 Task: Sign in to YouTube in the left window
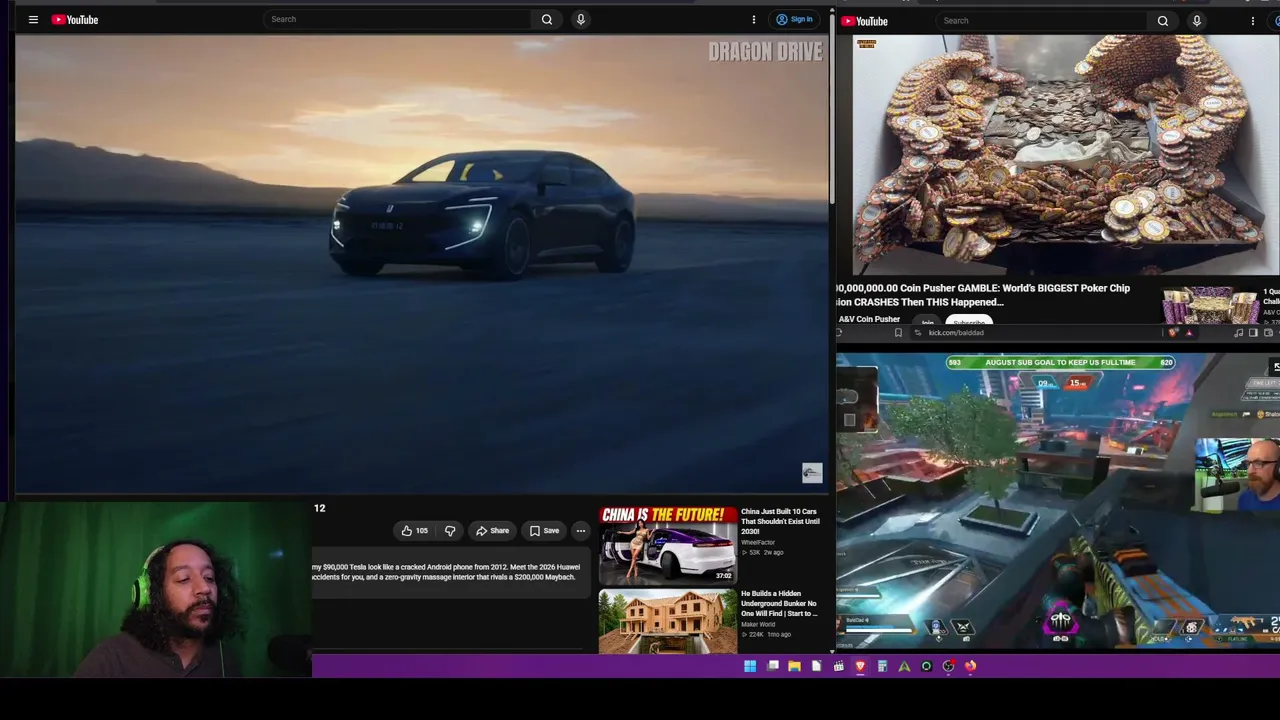pos(794,19)
